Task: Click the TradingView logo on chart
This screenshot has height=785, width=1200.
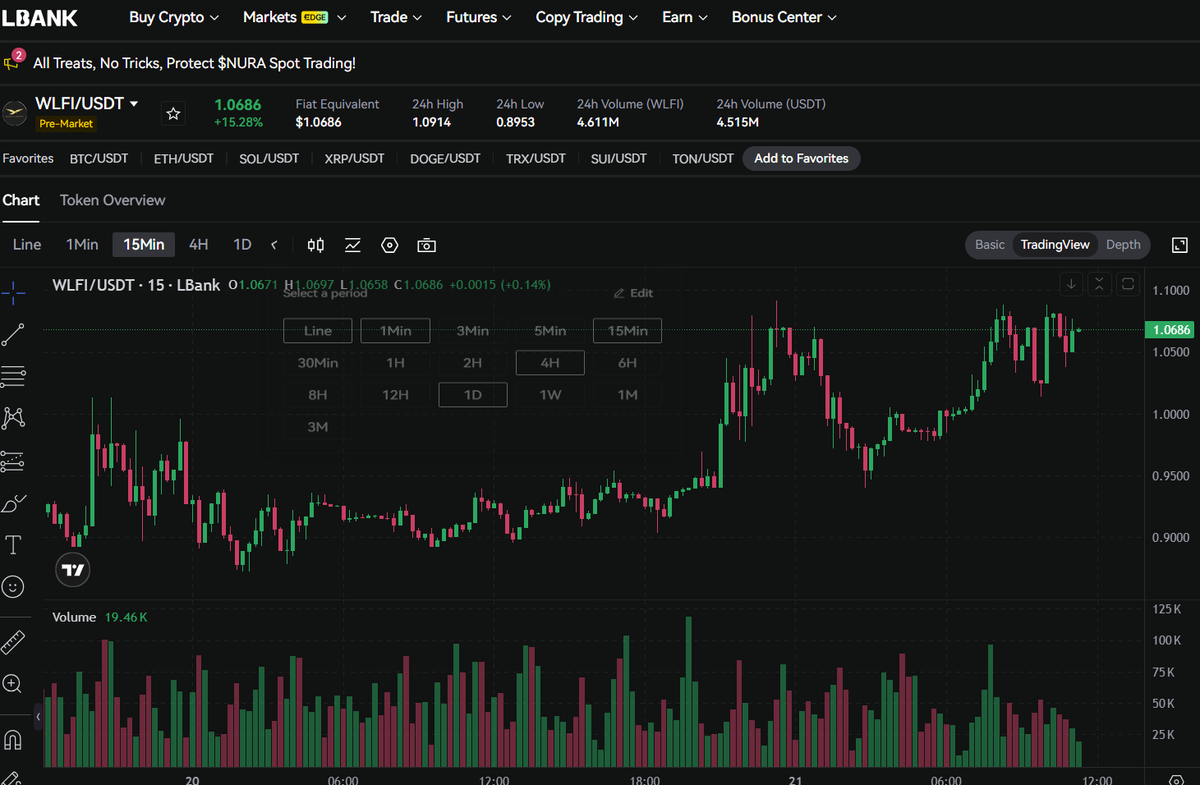Action: [x=73, y=570]
